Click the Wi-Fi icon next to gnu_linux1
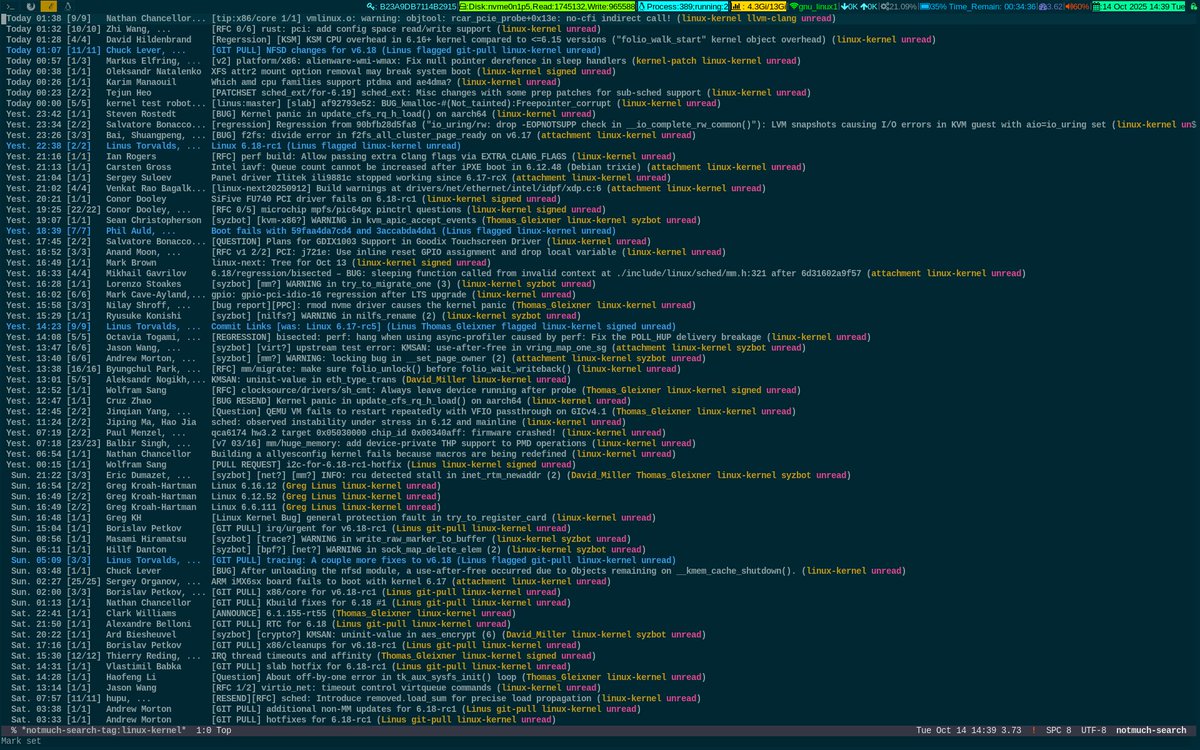Screen dimensions: 1200x750 pyautogui.click(x=794, y=6)
